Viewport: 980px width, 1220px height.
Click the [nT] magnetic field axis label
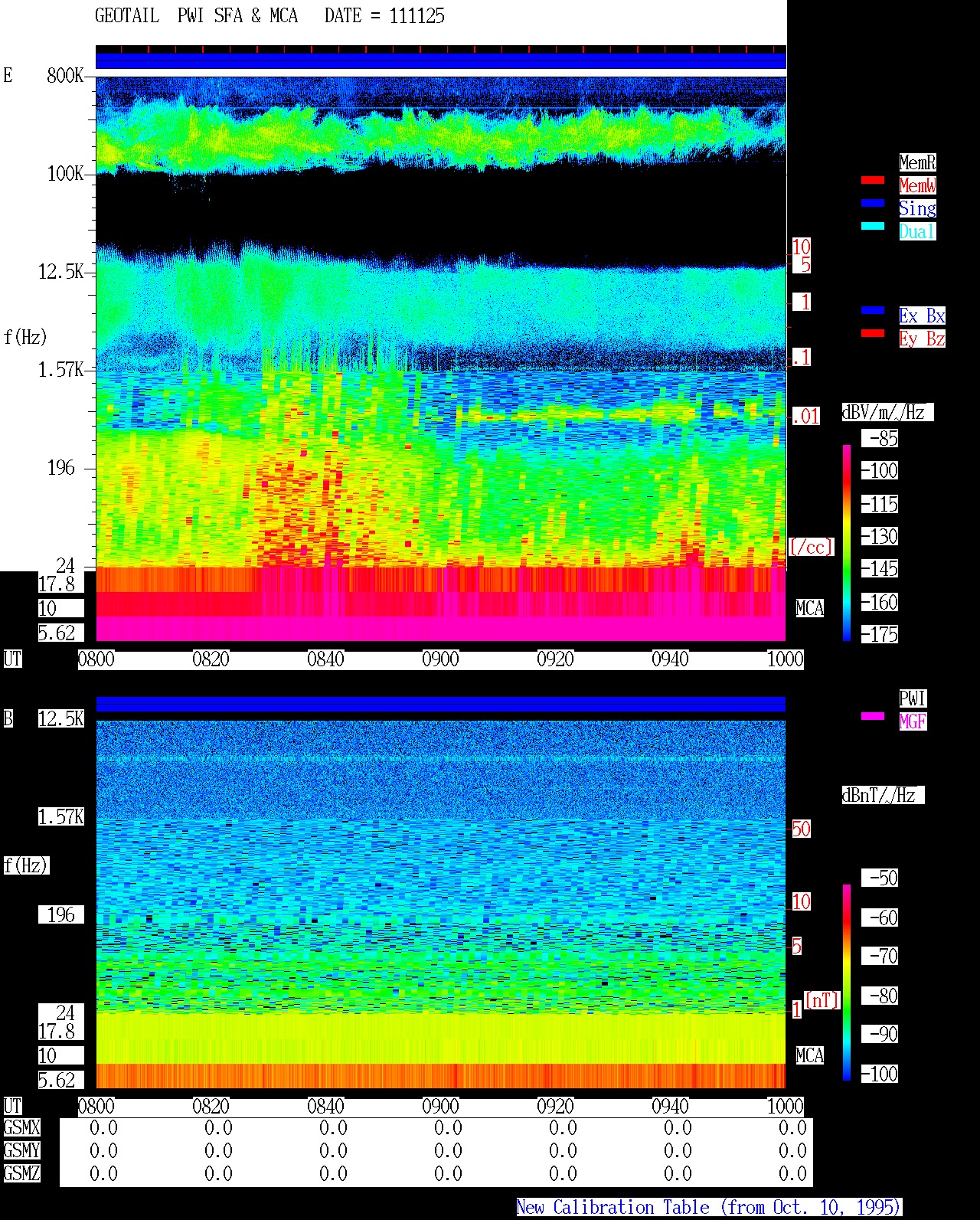822,1000
